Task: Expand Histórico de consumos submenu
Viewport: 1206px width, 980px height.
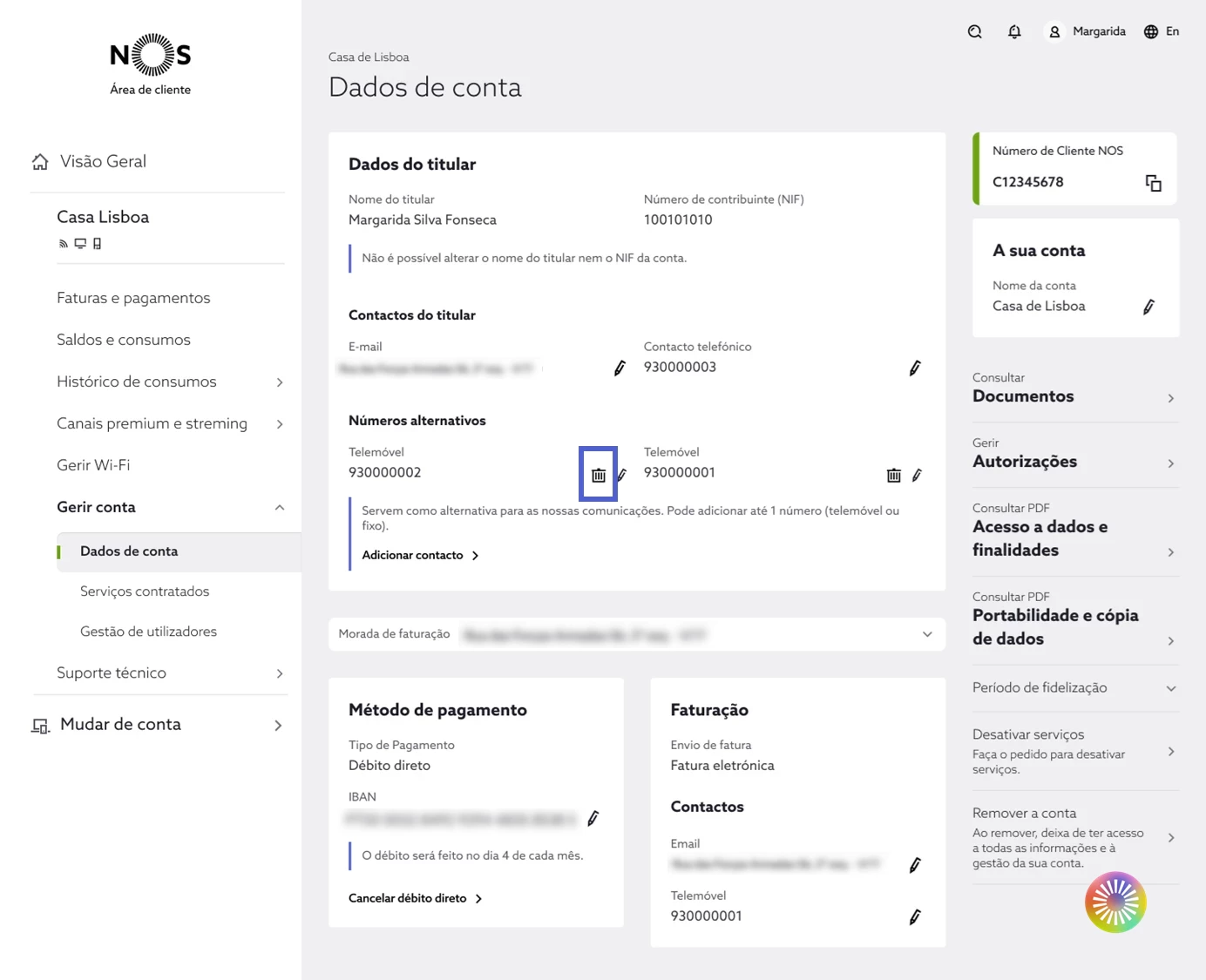Action: [280, 382]
